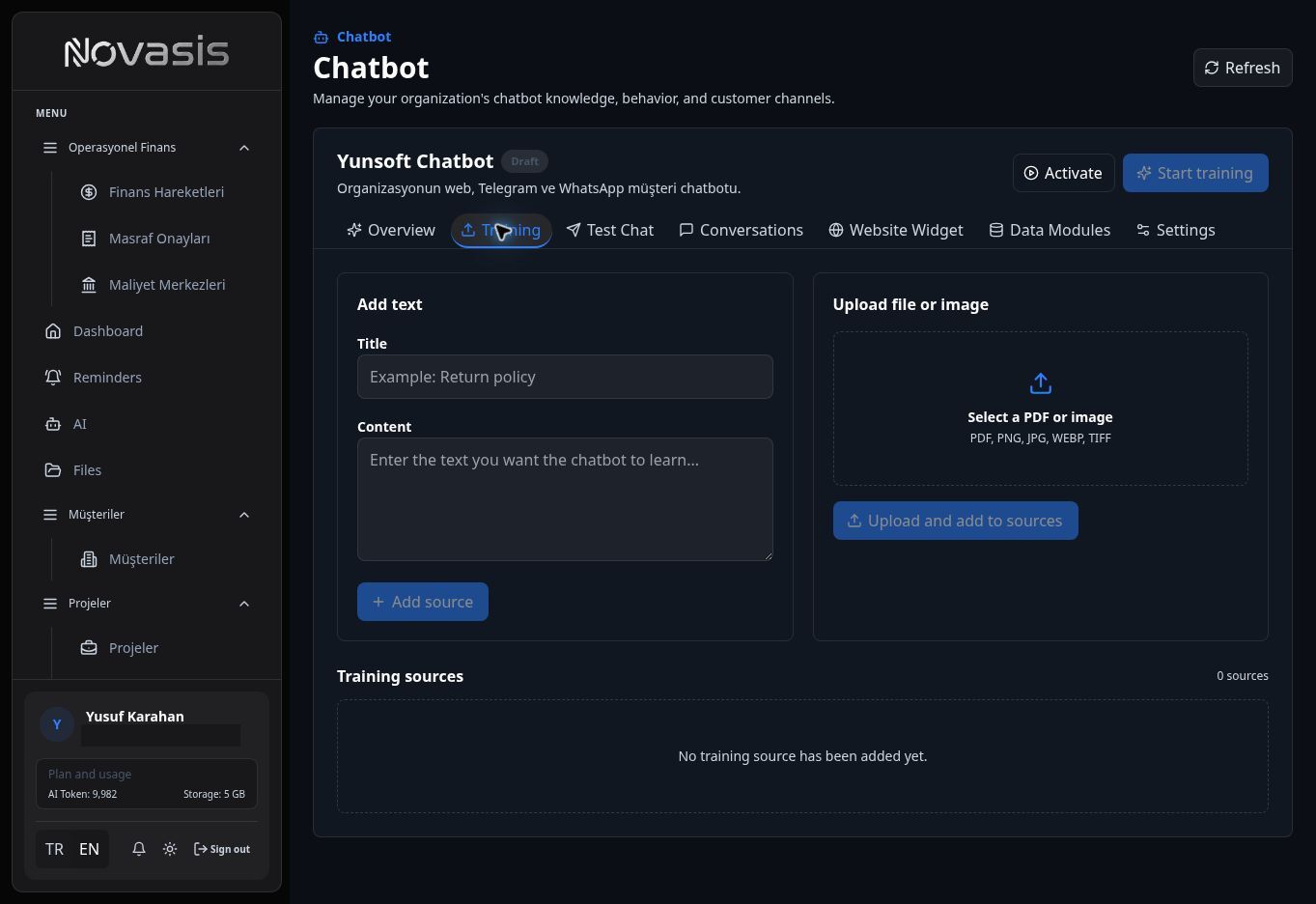The width and height of the screenshot is (1316, 904).
Task: Click the Chatbot breadcrumb link
Action: (364, 37)
